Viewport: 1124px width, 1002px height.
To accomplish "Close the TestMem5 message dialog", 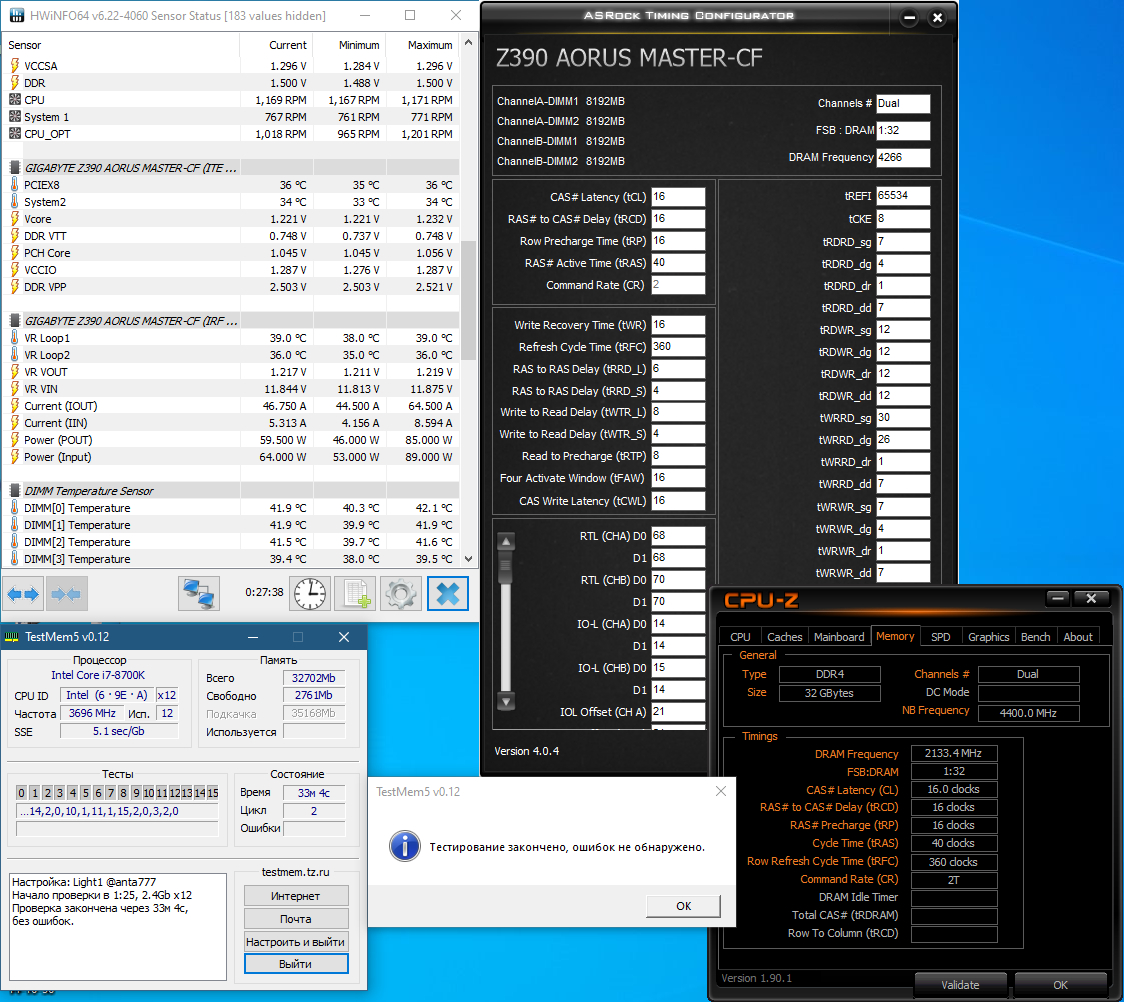I will tap(721, 791).
